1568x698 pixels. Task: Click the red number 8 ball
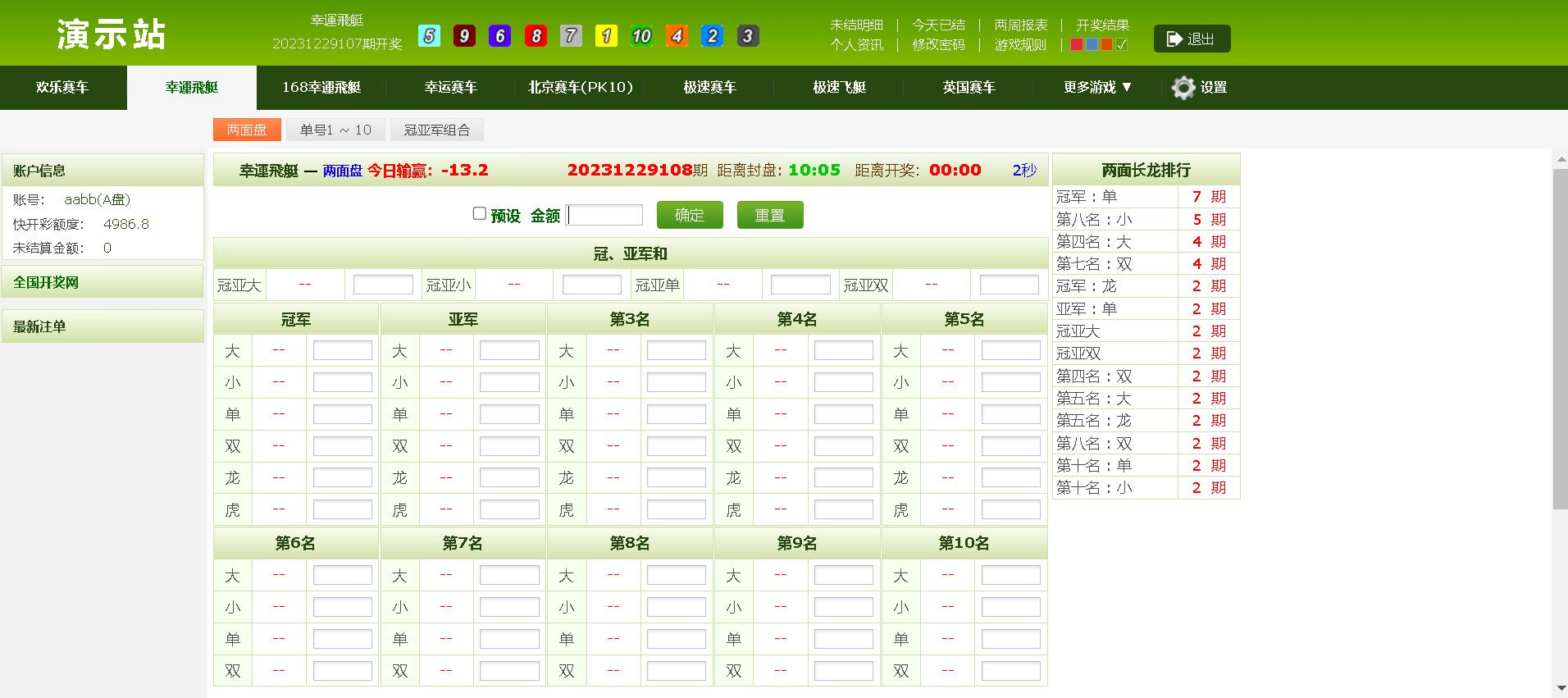point(536,36)
